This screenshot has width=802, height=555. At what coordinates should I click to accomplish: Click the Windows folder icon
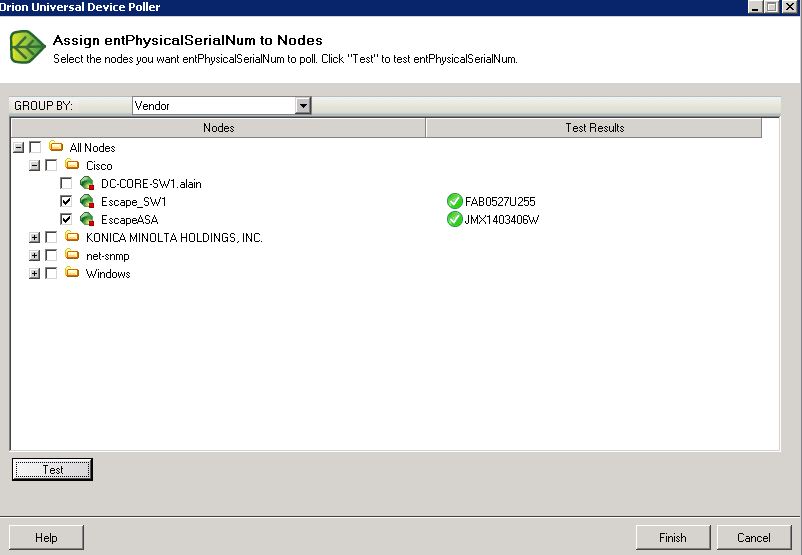pyautogui.click(x=72, y=273)
